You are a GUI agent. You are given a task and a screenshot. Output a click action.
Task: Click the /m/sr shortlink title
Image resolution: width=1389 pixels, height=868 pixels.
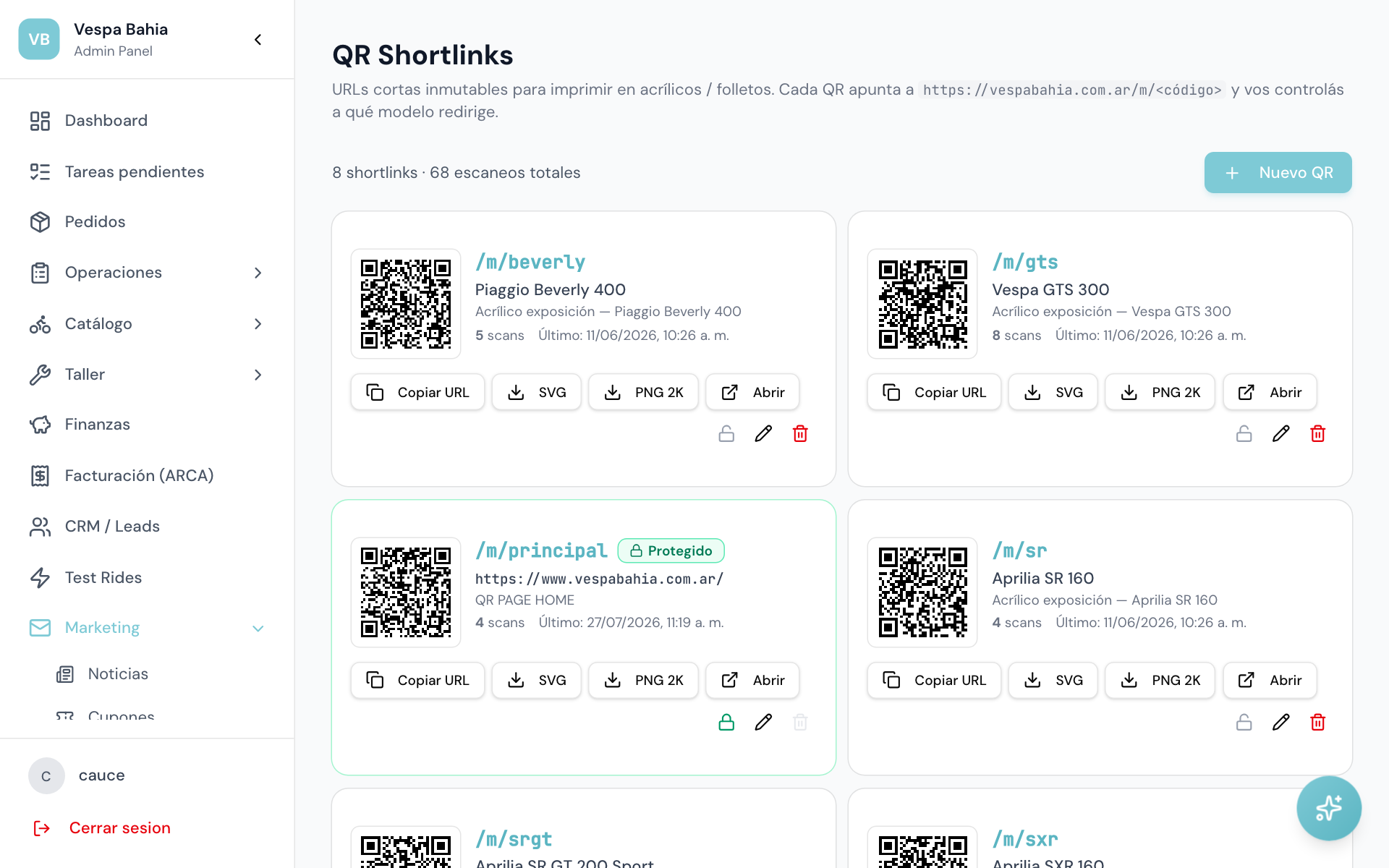pos(1020,550)
